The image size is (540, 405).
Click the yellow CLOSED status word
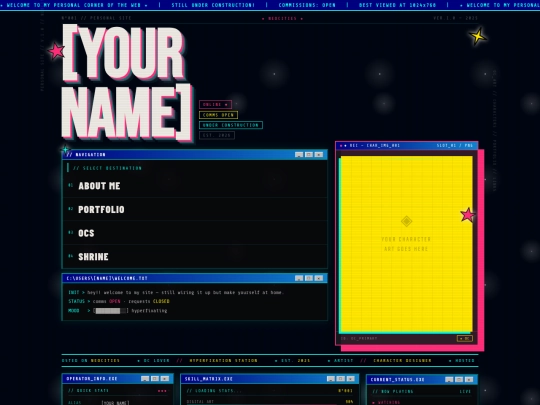click(x=161, y=301)
